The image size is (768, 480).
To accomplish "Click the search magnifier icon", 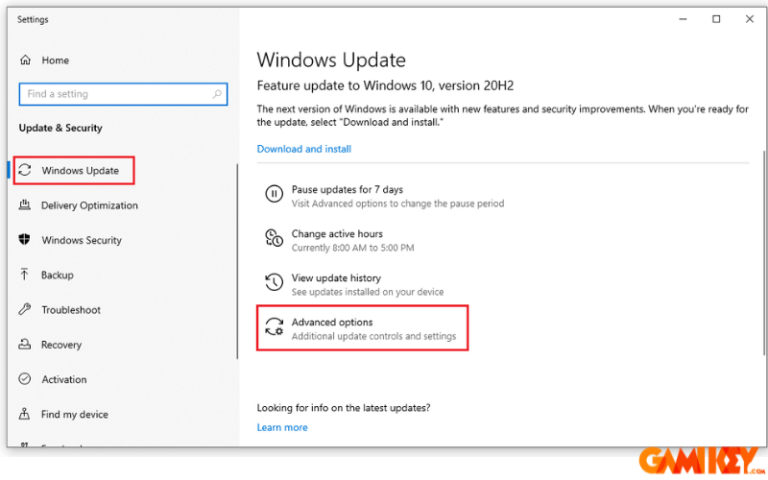I will point(217,94).
